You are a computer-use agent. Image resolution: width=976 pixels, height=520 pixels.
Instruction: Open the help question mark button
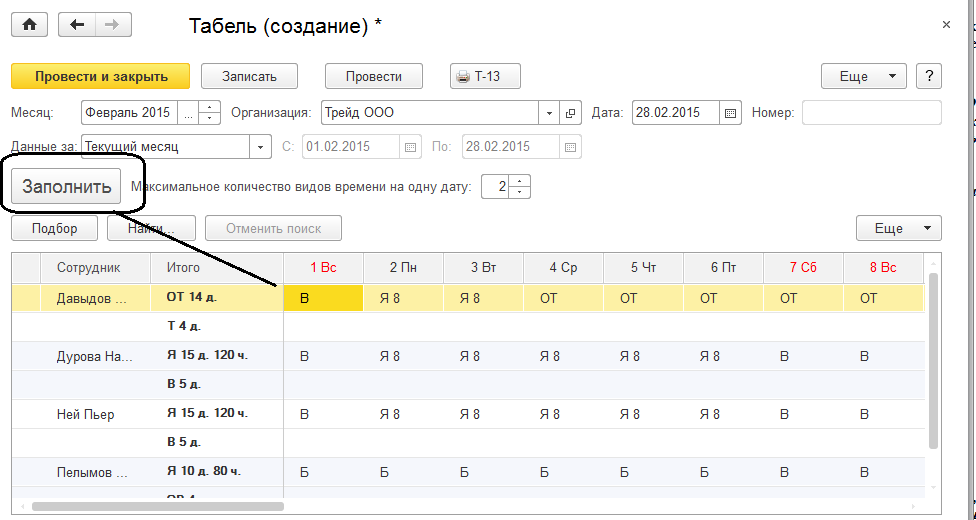pos(930,76)
